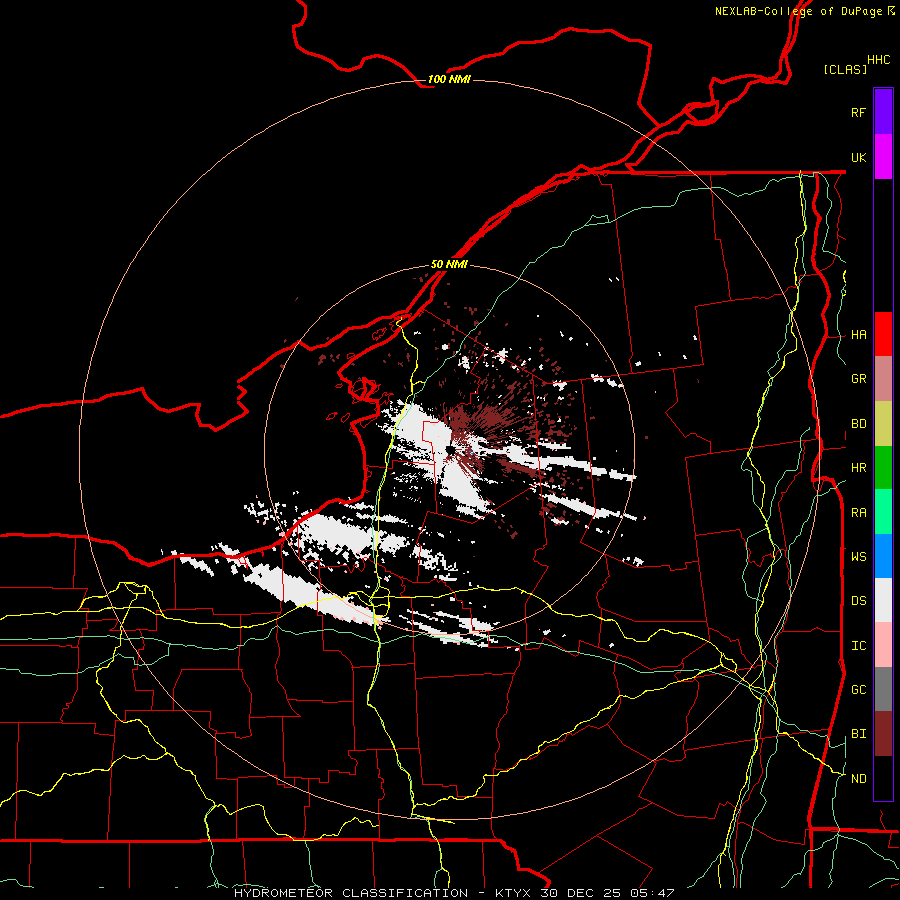Click the RA legend label

pyautogui.click(x=858, y=513)
